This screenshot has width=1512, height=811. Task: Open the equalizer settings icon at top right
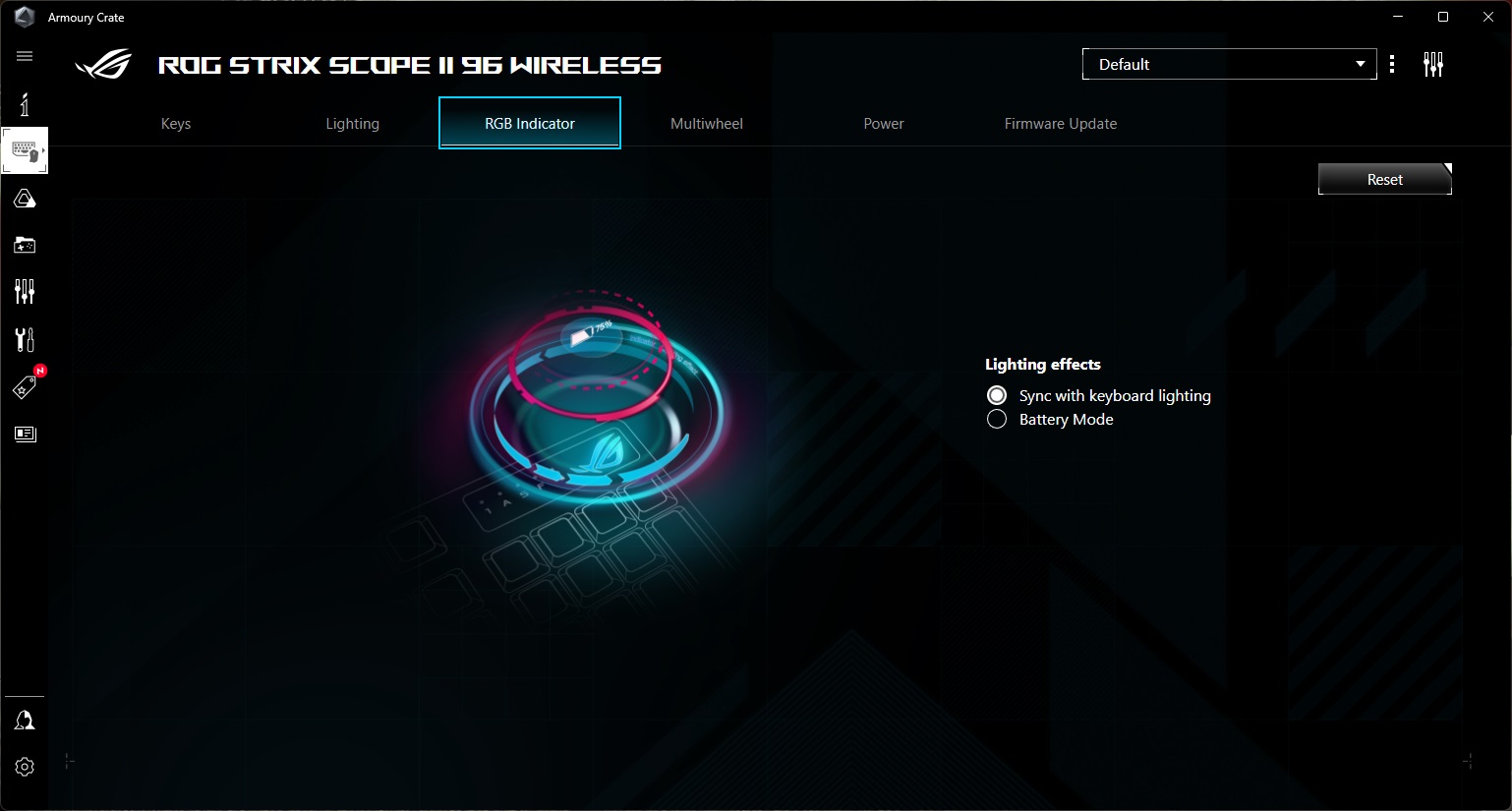(x=1433, y=65)
